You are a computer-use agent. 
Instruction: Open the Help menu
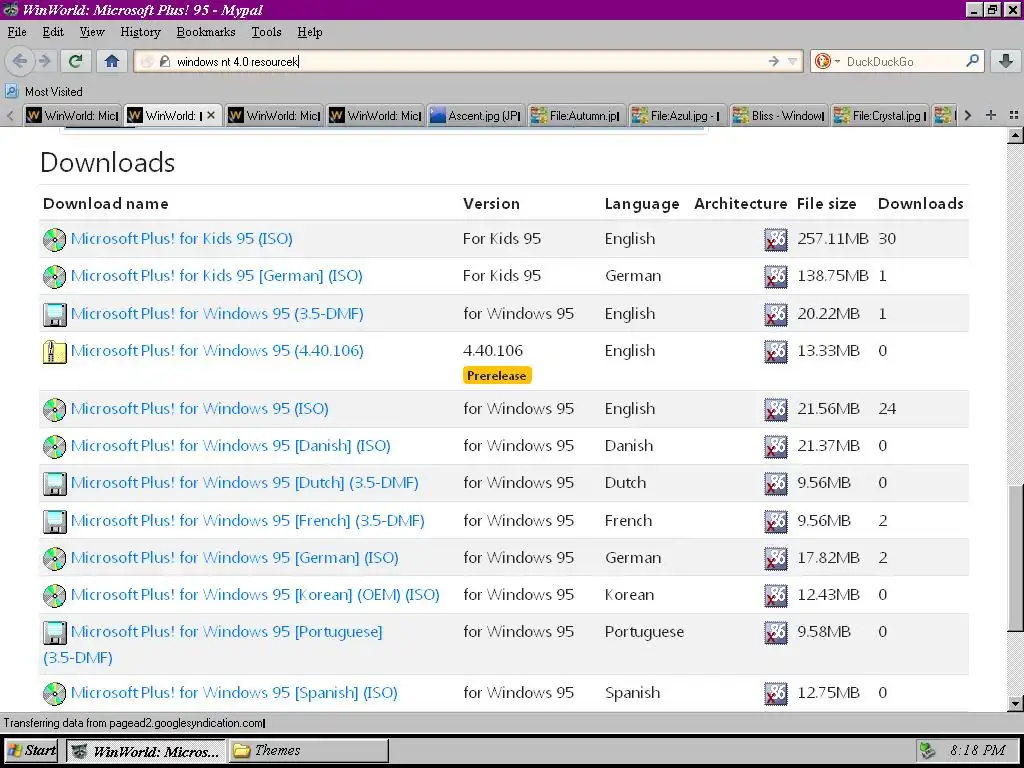tap(310, 32)
